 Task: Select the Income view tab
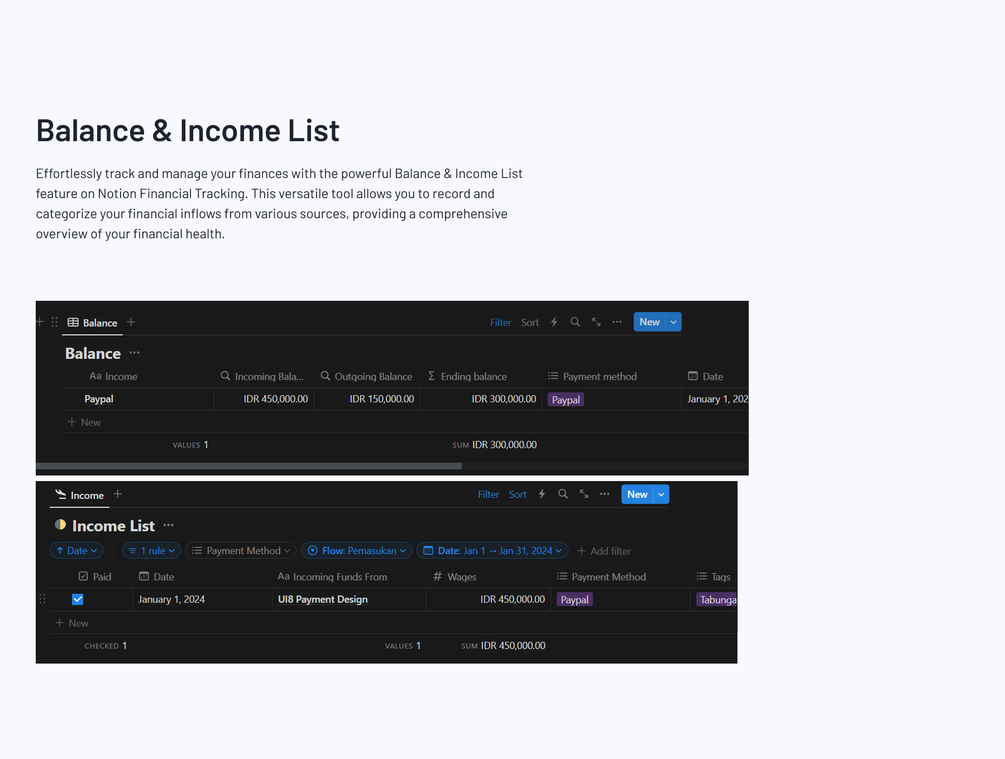tap(79, 495)
